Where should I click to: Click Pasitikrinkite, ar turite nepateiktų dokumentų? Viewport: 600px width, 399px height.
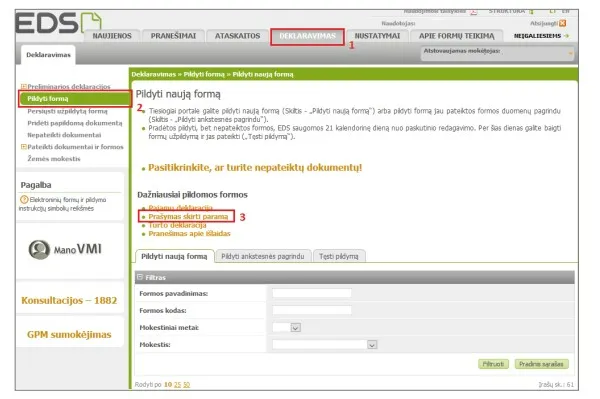pyautogui.click(x=255, y=168)
